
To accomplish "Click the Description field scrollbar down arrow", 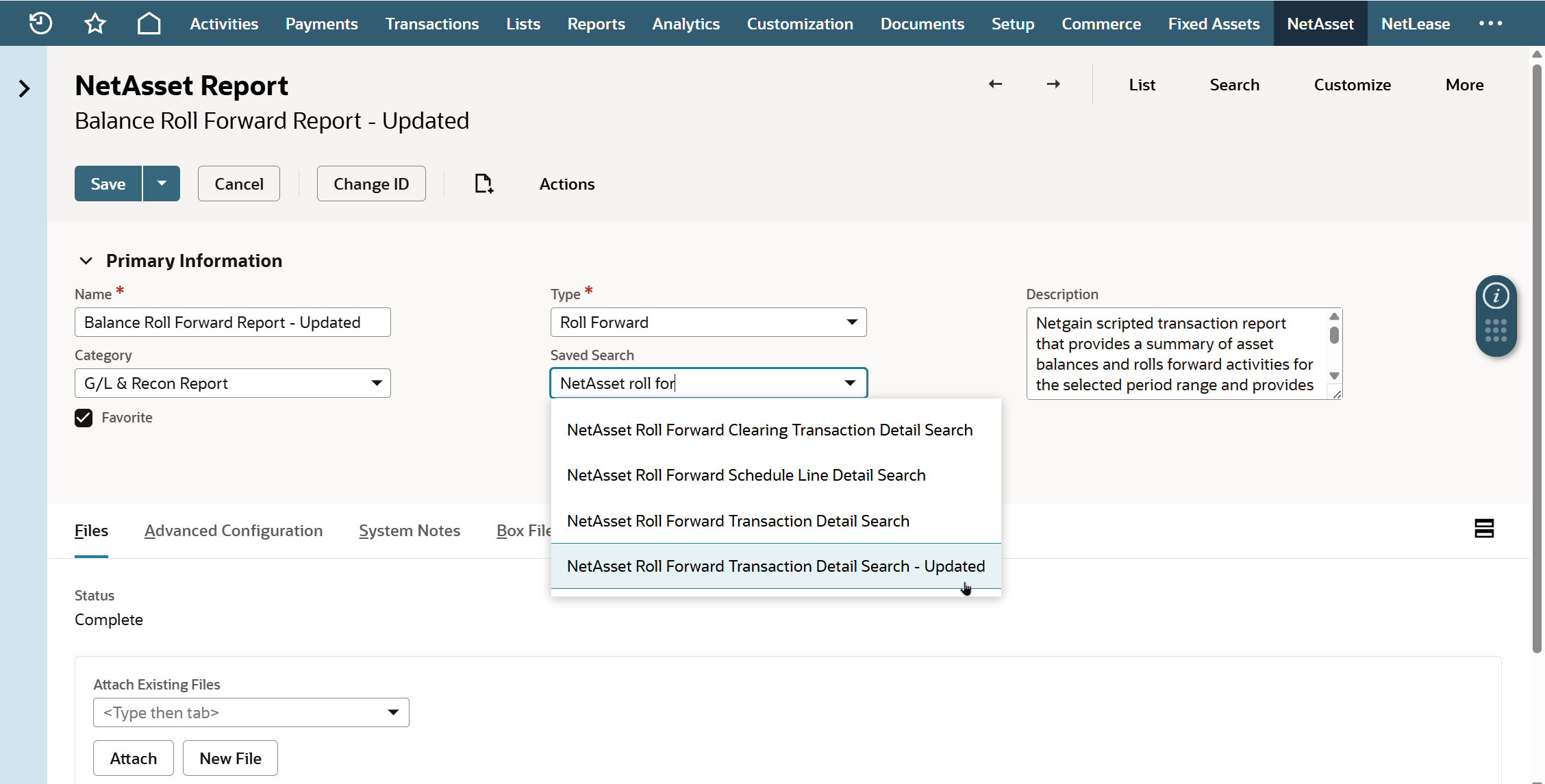I will tap(1334, 376).
